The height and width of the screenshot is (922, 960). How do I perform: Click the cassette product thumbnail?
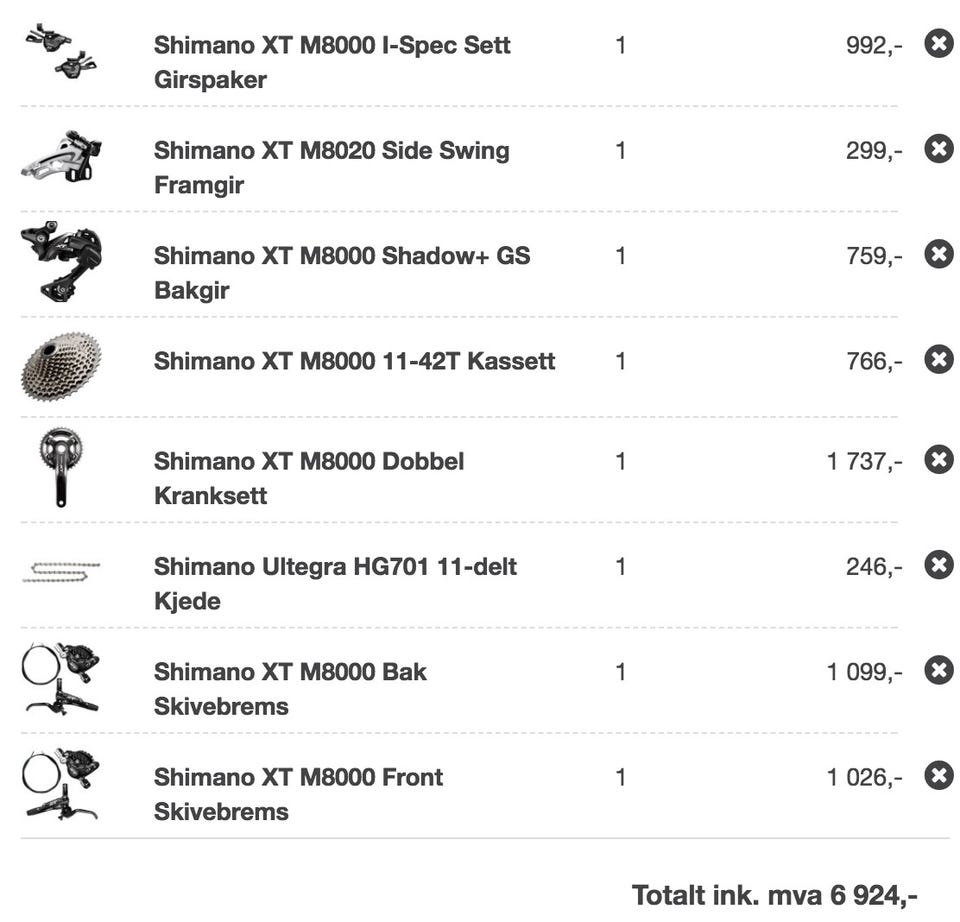pyautogui.click(x=61, y=367)
